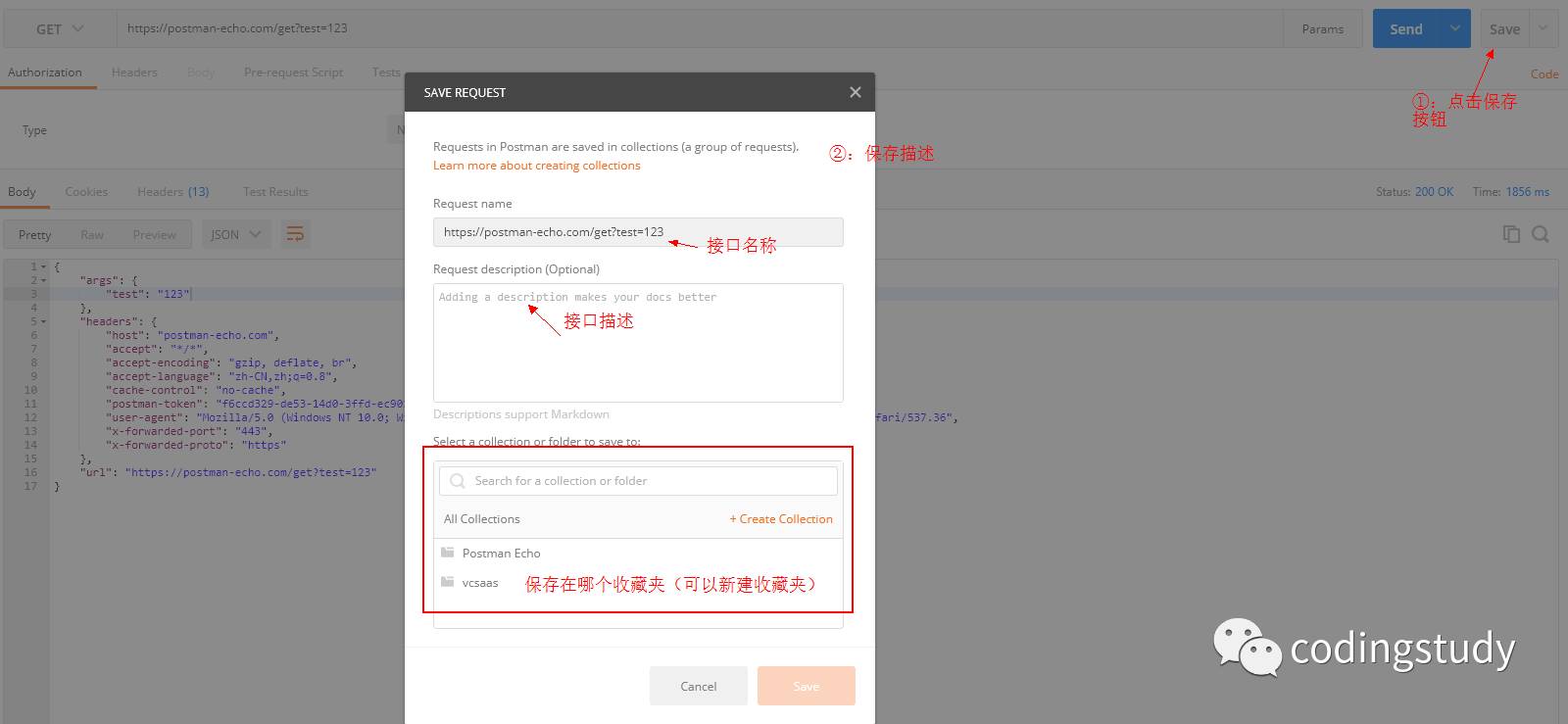Collapse the "args" JSON node on line 2
1568x724 pixels.
coord(43,280)
